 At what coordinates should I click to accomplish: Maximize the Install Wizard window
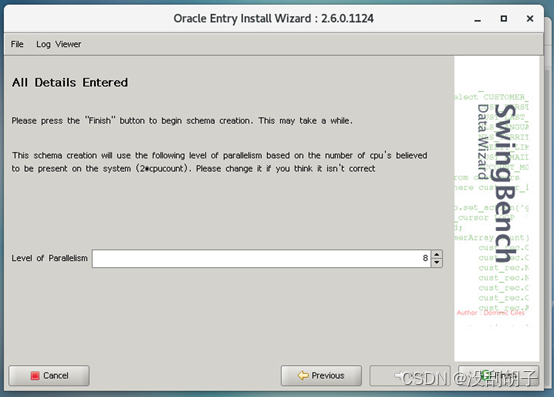coord(504,18)
